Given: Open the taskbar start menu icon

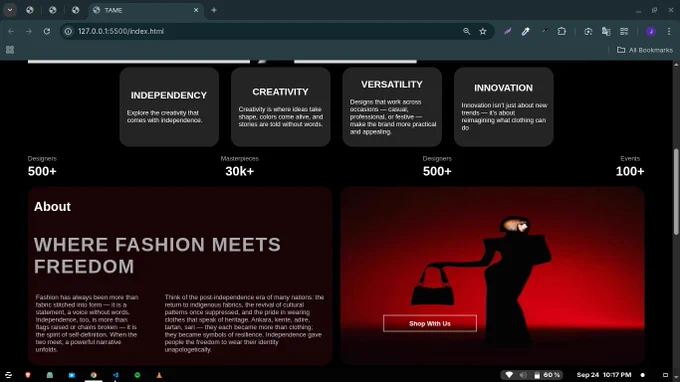Looking at the screenshot, I should pyautogui.click(x=8, y=375).
